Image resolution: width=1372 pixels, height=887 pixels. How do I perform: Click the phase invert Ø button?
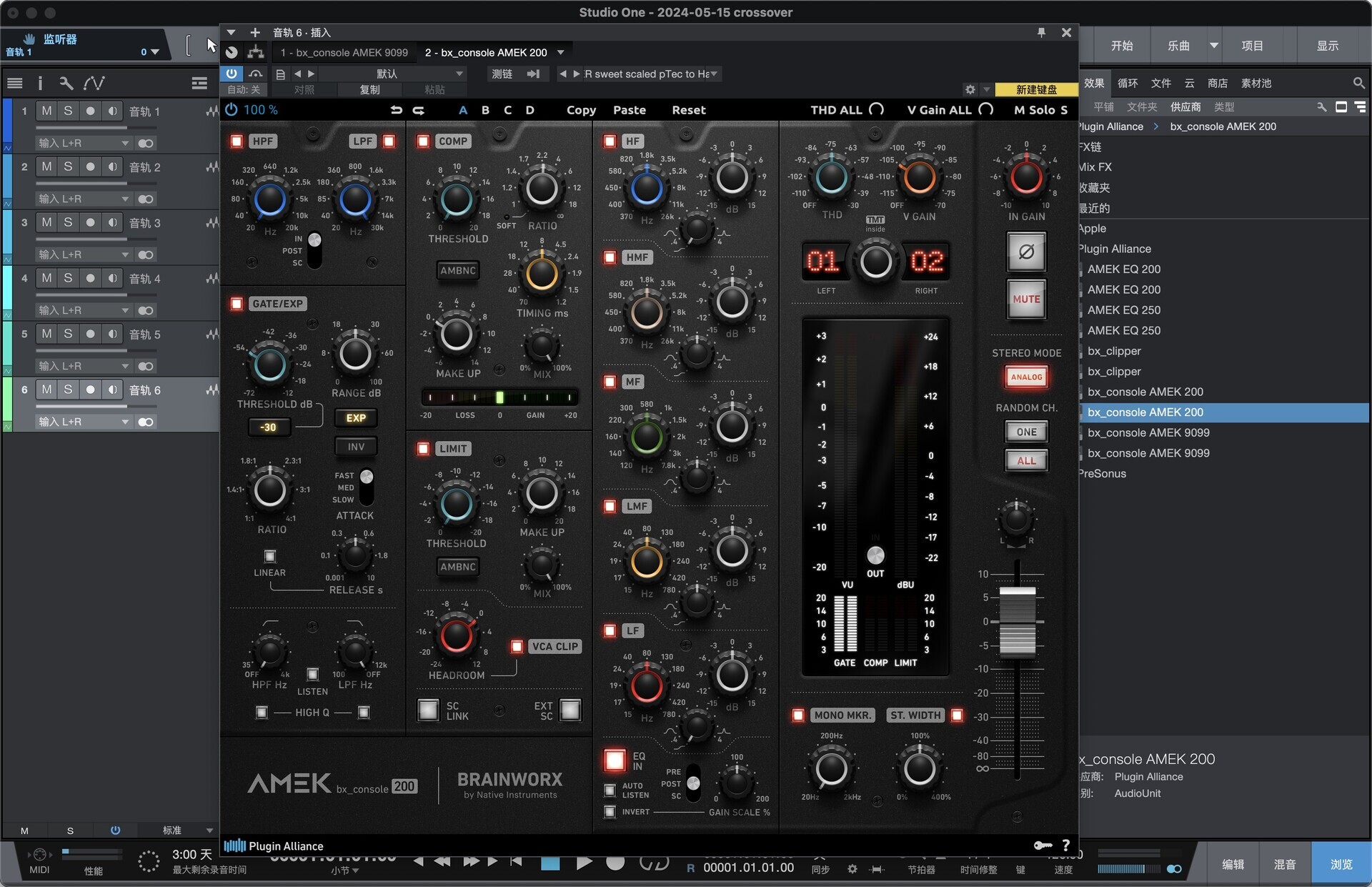click(1026, 252)
